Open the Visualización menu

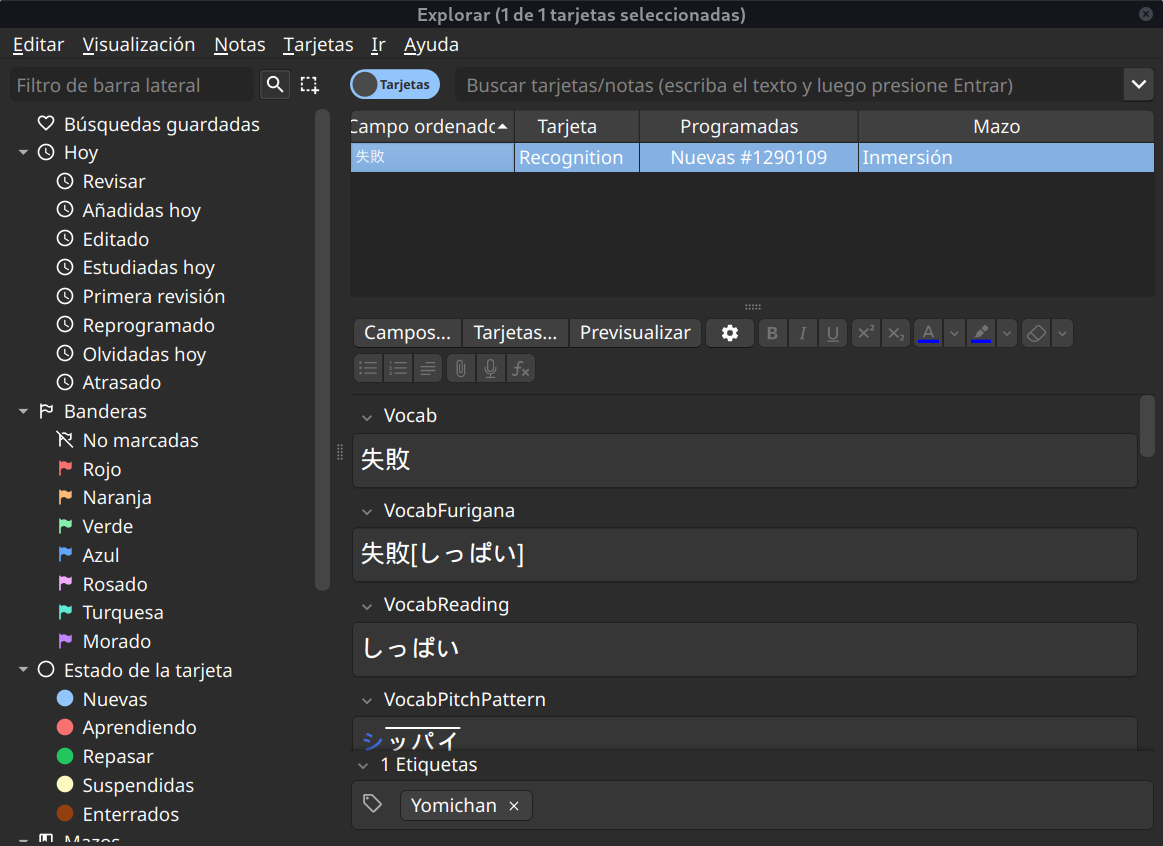pyautogui.click(x=138, y=45)
